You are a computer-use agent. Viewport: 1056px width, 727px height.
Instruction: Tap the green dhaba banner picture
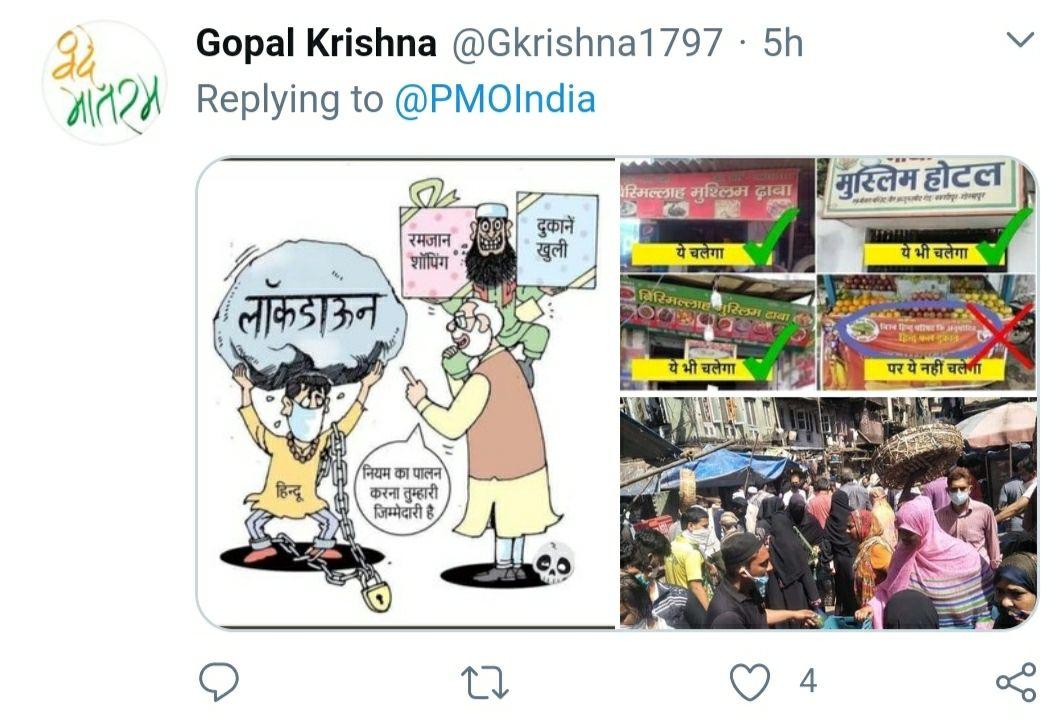[x=717, y=332]
